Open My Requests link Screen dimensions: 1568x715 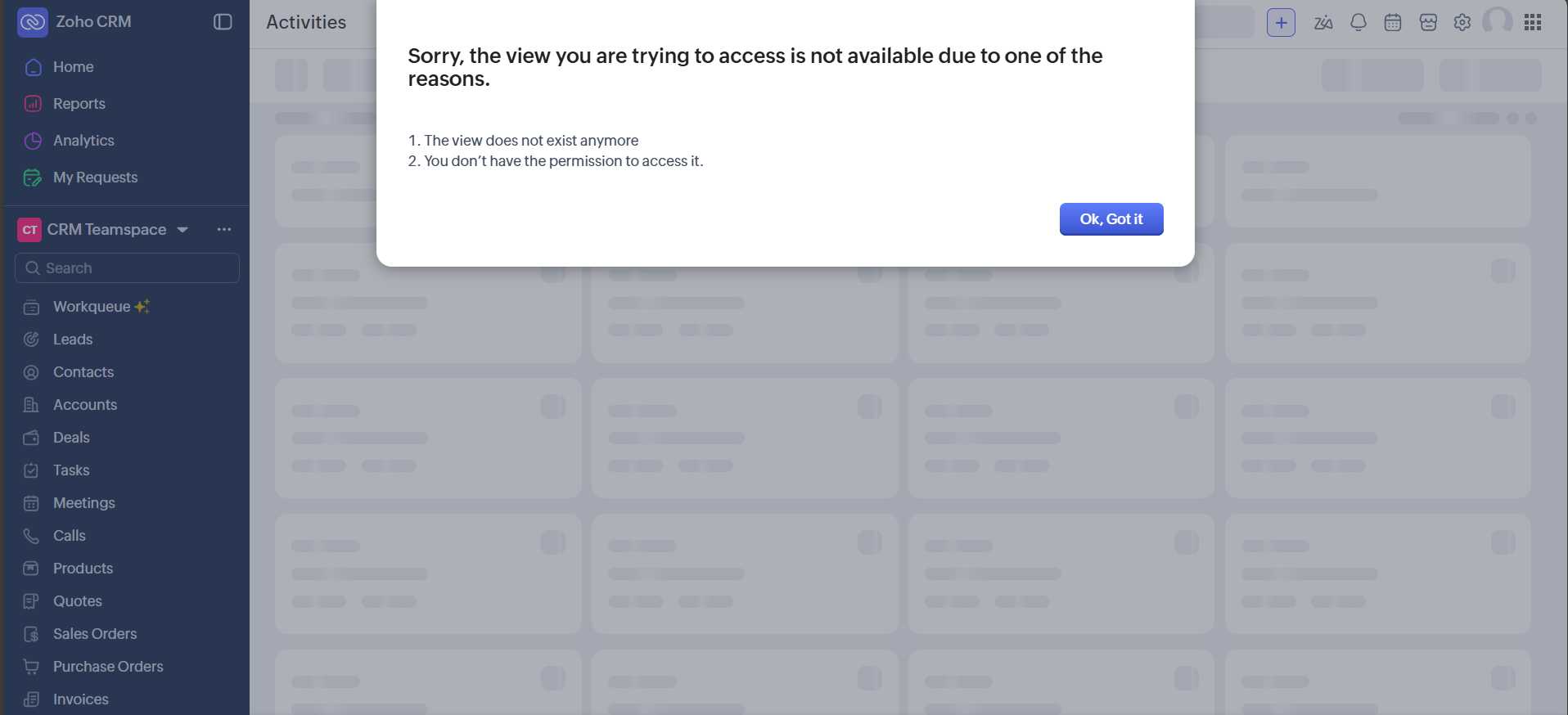pos(95,178)
